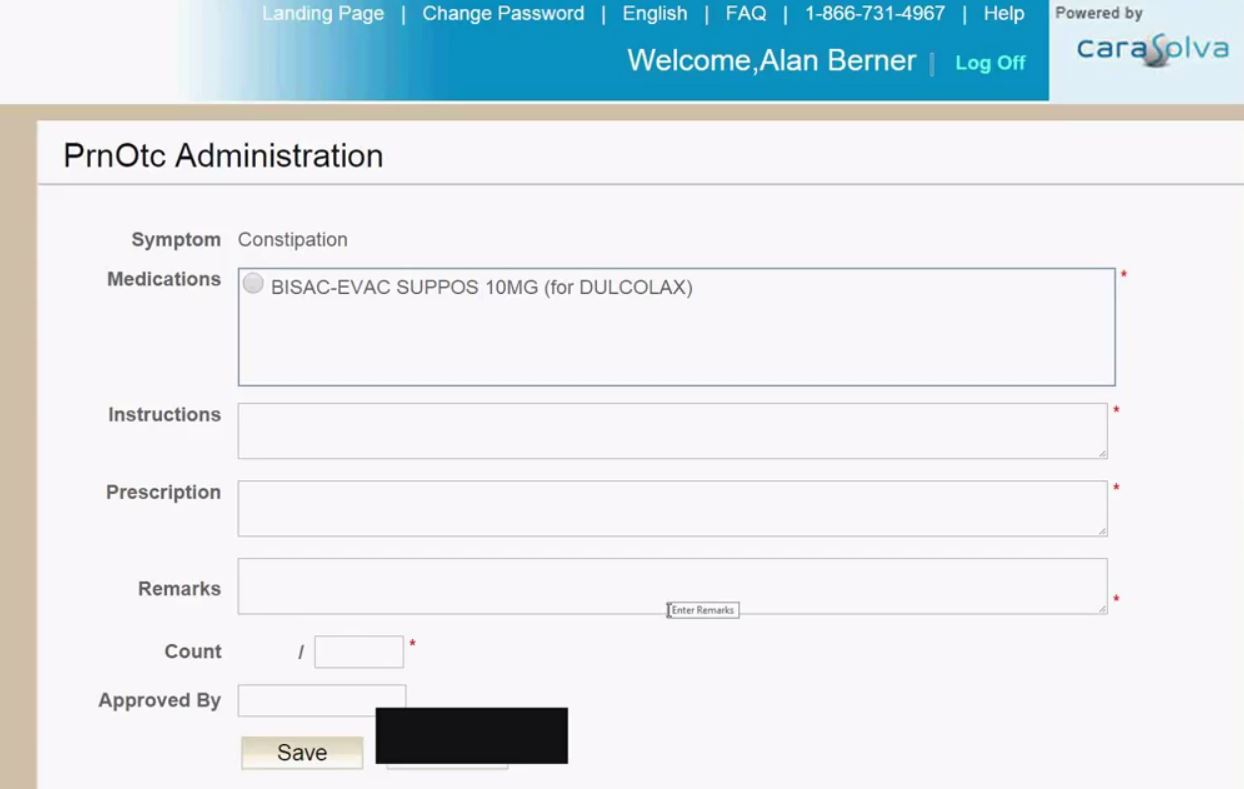Click the Remarks text area resize handle

point(1102,608)
